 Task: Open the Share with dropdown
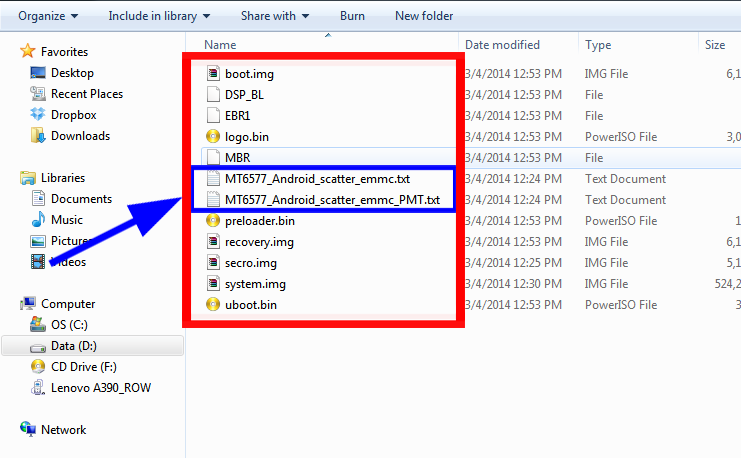tap(275, 16)
